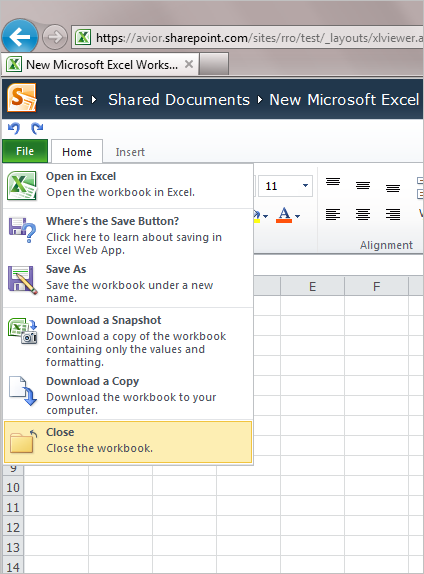424x574 pixels.
Task: Click the Excel icon in the address bar
Action: [x=83, y=37]
